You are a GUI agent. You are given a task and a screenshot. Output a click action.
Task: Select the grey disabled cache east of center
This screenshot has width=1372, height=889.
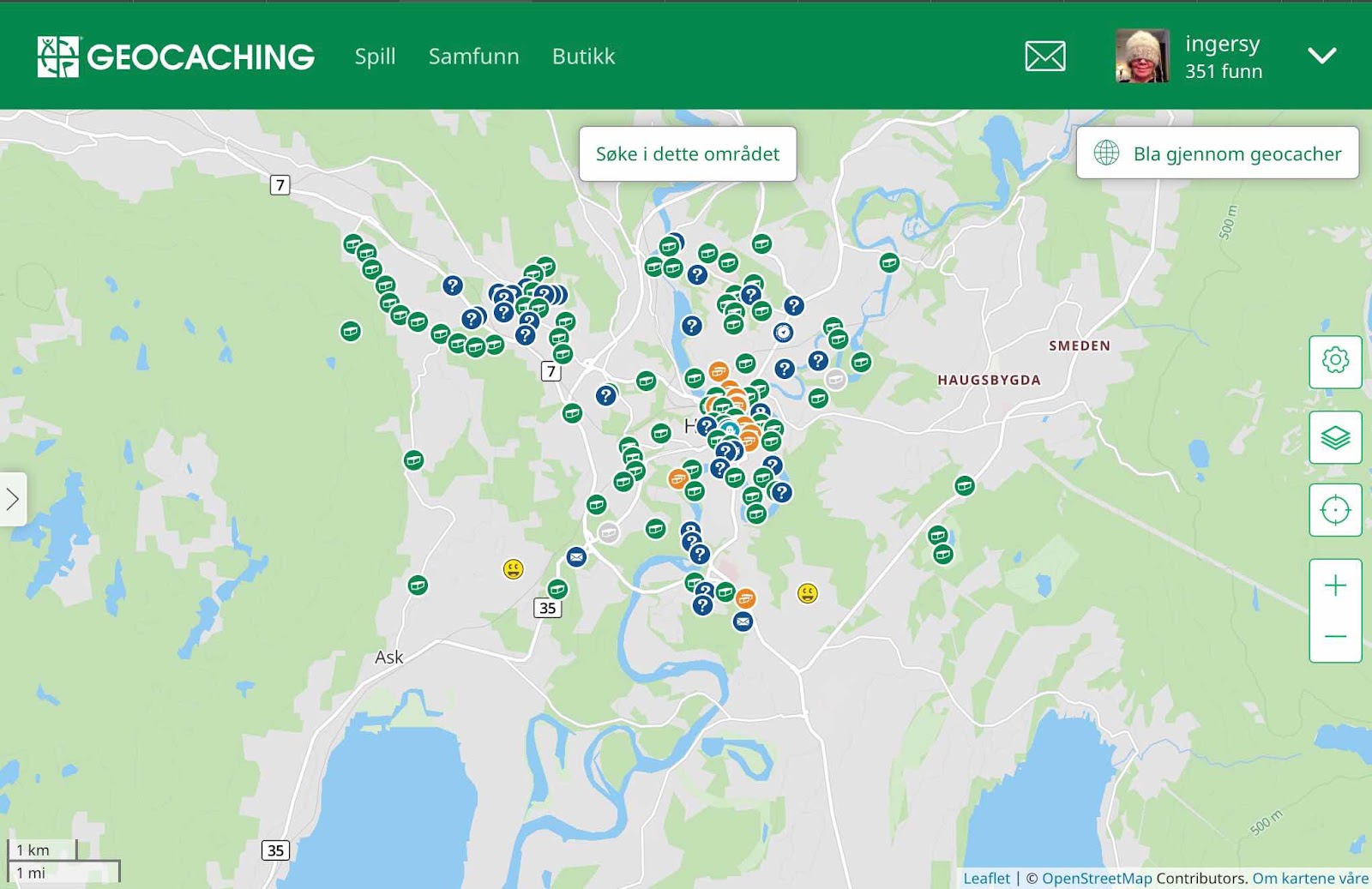pyautogui.click(x=835, y=379)
